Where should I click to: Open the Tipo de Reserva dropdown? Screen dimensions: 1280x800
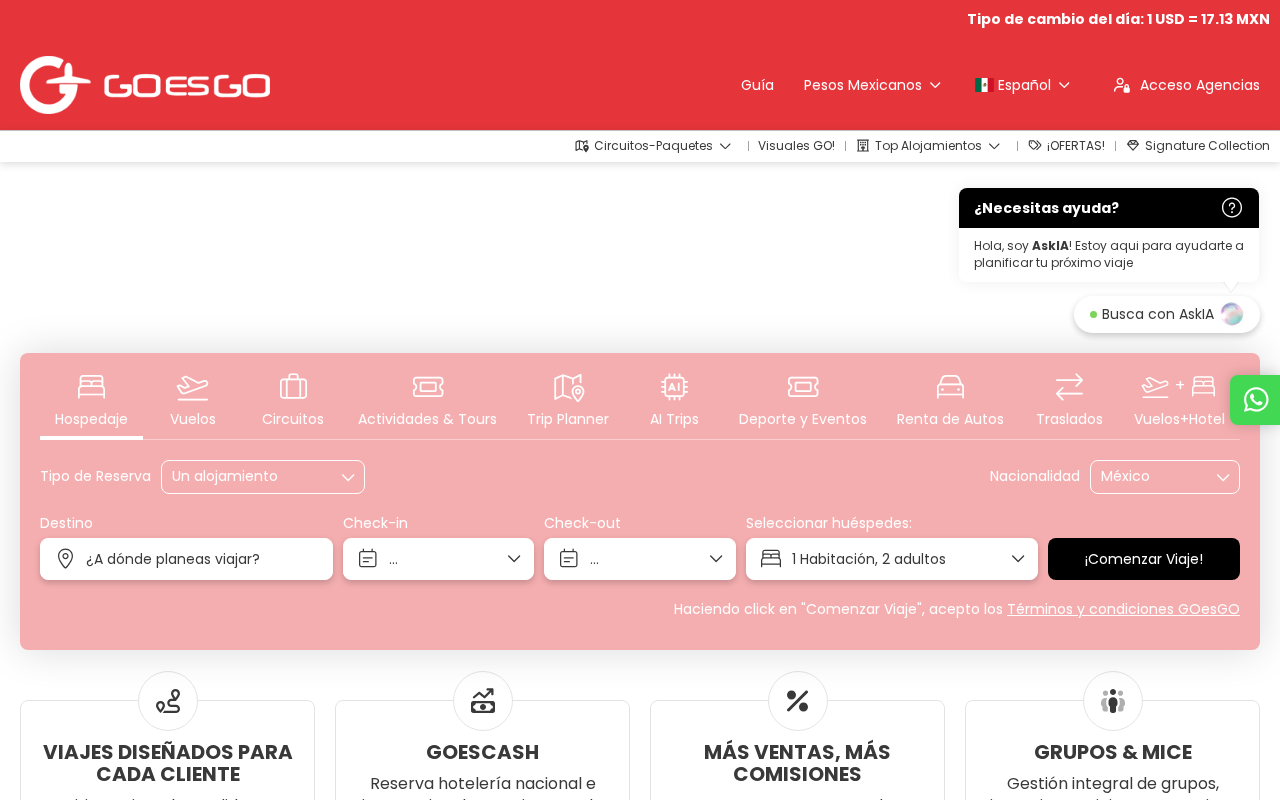click(263, 477)
